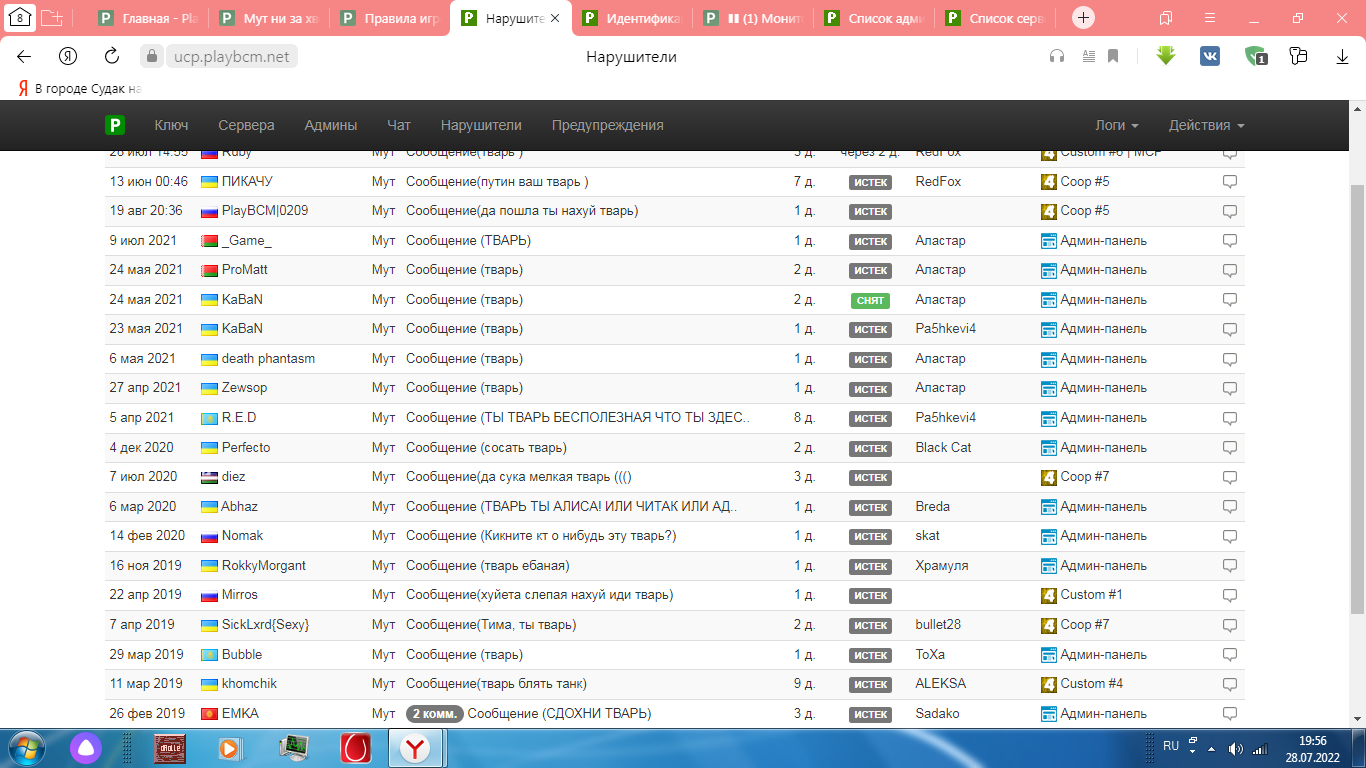This screenshot has height=768, width=1366.
Task: Click date 16 ноя 2019 in RokkyMorgant row
Action: tap(145, 565)
